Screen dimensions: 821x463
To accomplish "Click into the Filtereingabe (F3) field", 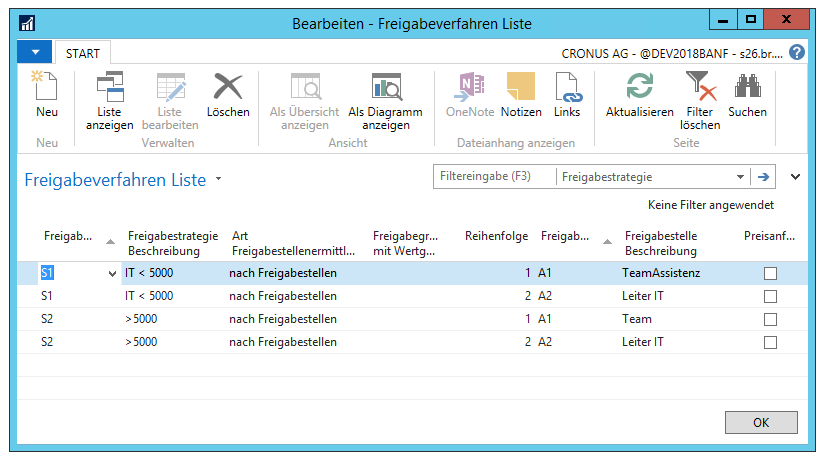I will (495, 177).
